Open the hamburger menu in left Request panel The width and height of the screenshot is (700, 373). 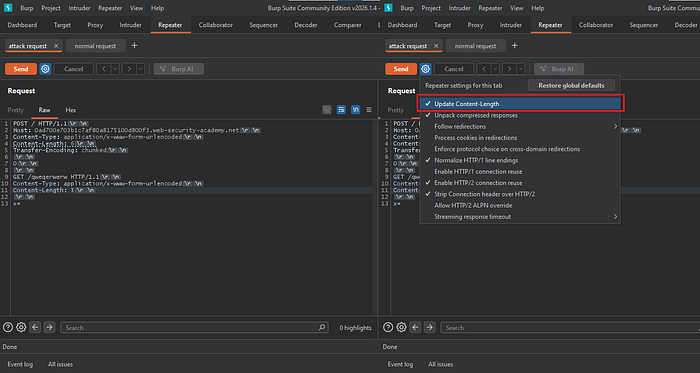click(x=369, y=109)
